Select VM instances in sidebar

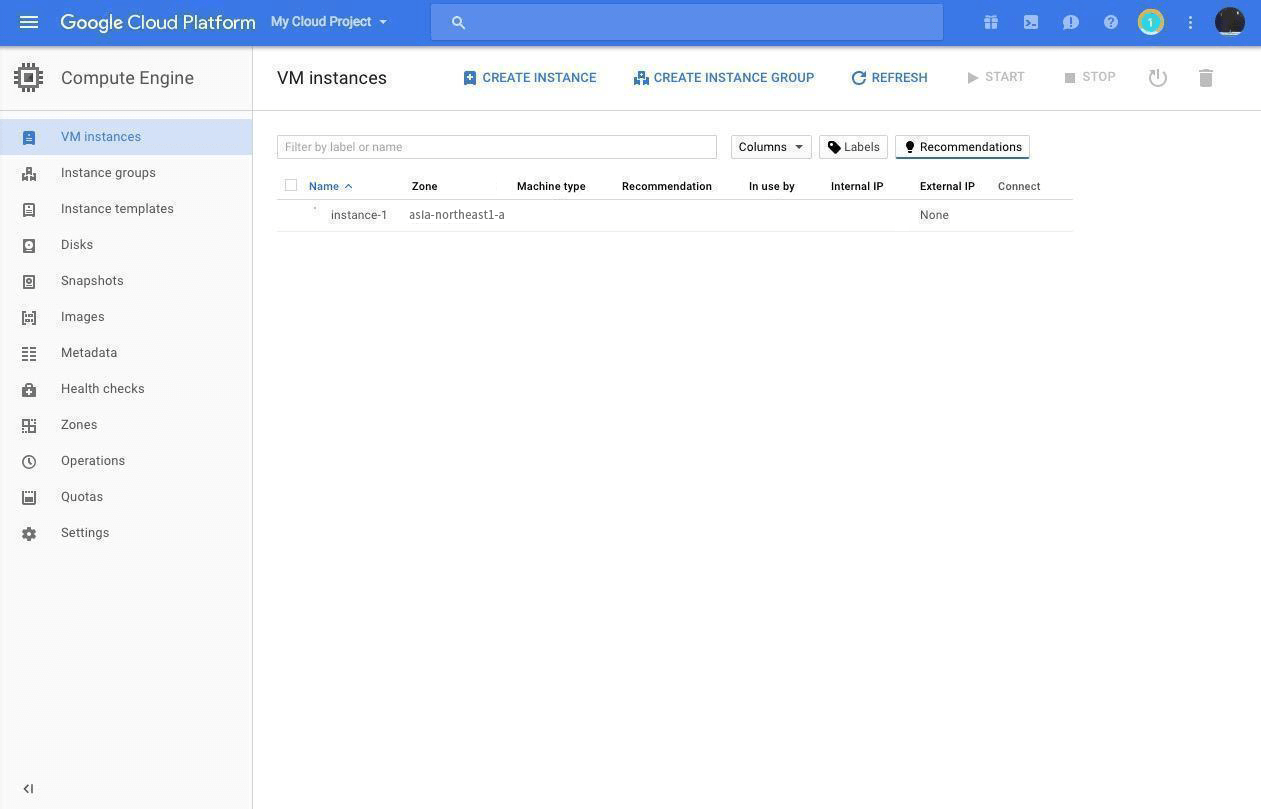pyautogui.click(x=126, y=137)
